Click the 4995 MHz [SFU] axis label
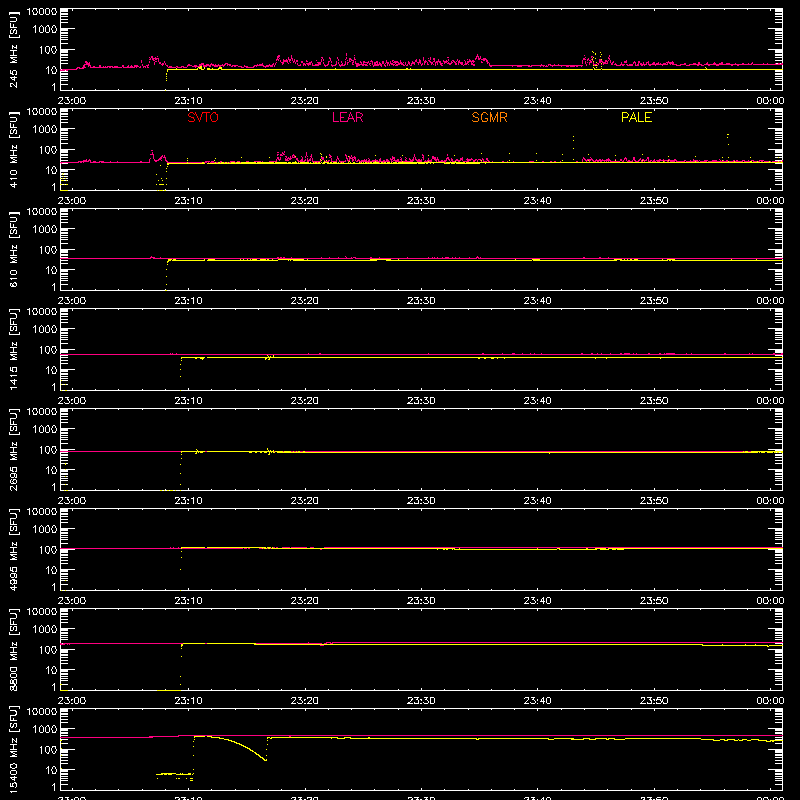800x800 pixels. pyautogui.click(x=13, y=549)
